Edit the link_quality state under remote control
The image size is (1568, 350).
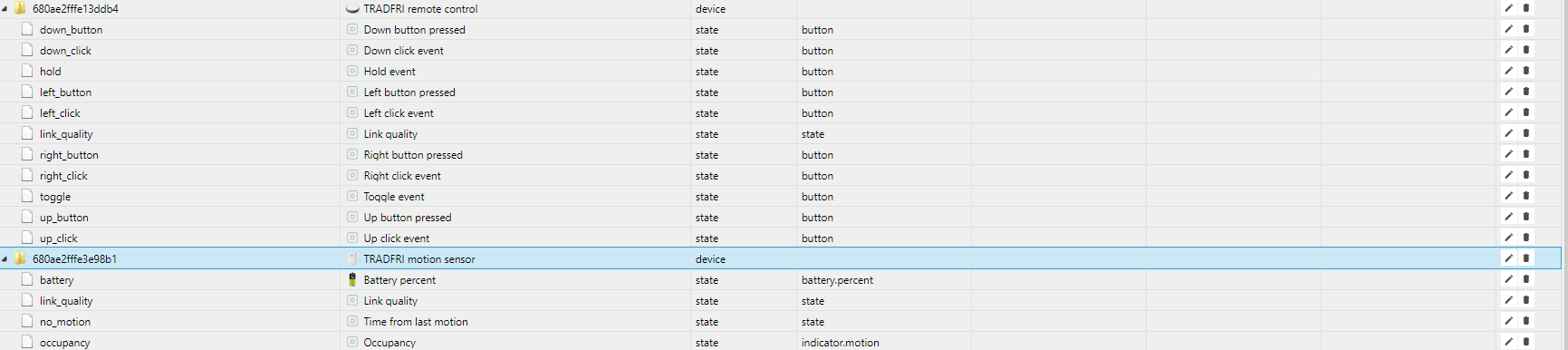pyautogui.click(x=1508, y=133)
